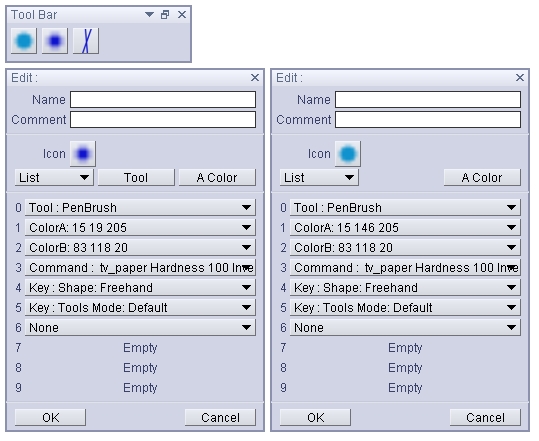
Task: Expand the left Key : Shape: Freehand dropdown
Action: [140, 287]
